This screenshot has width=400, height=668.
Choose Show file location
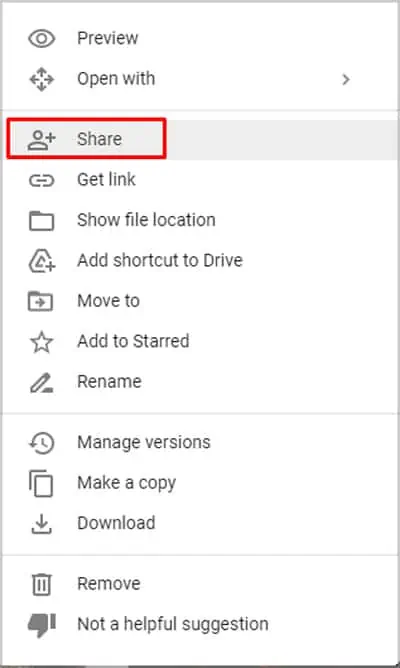click(200, 221)
